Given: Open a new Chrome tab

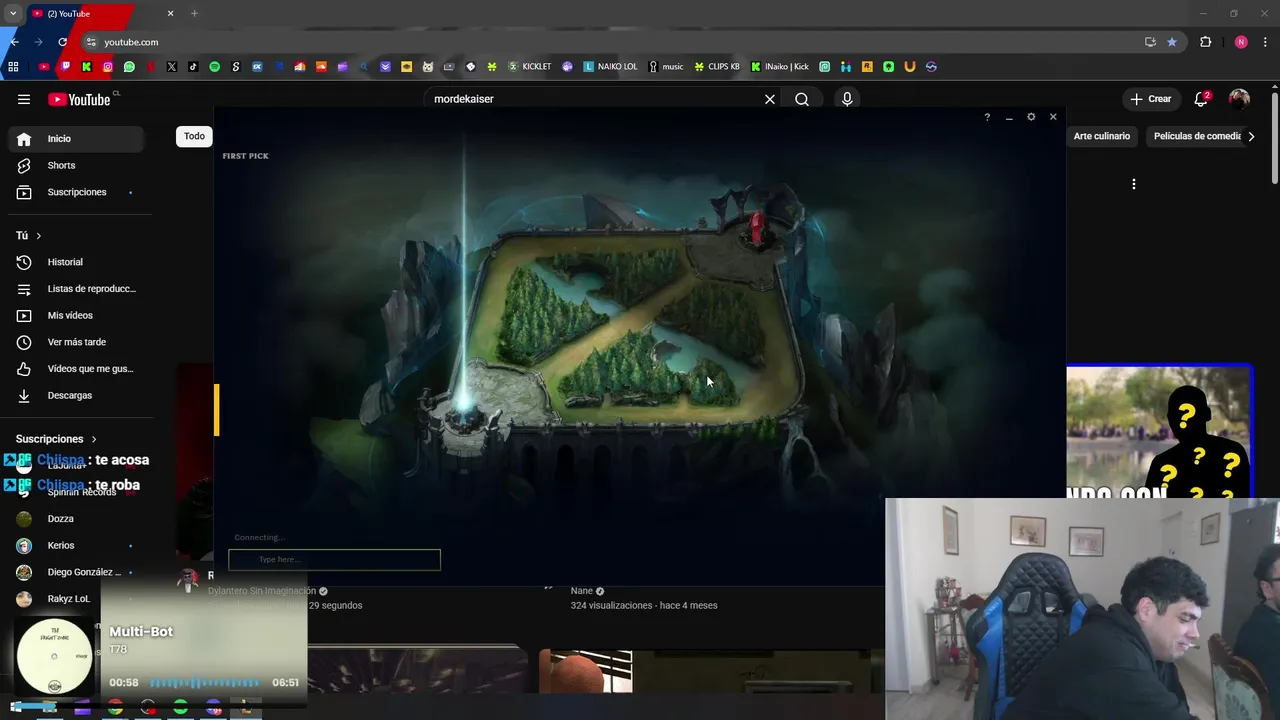Looking at the screenshot, I should tap(194, 13).
